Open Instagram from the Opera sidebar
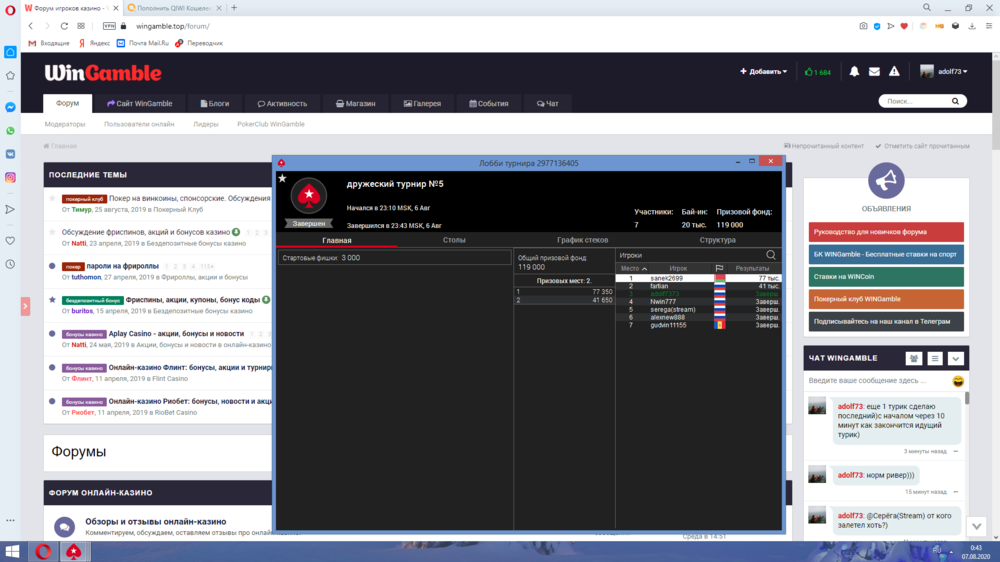The width and height of the screenshot is (1000, 562). pos(10,177)
